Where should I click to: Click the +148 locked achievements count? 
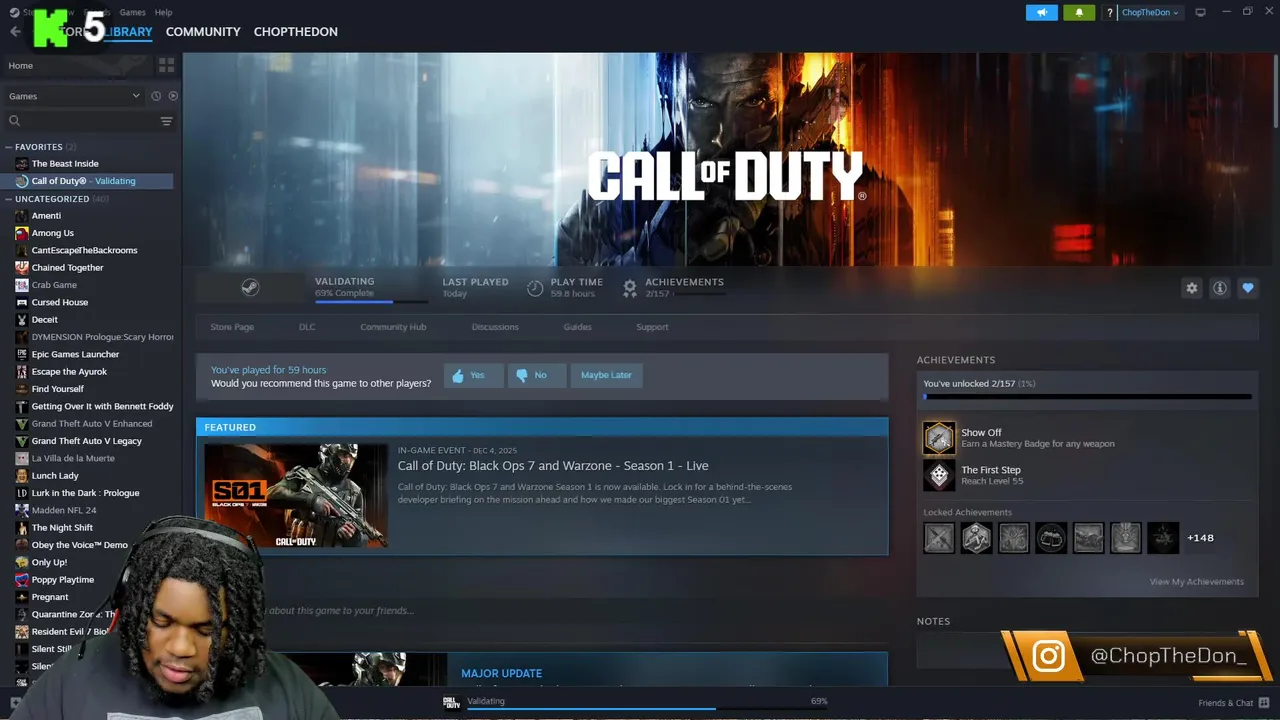pyautogui.click(x=1200, y=538)
